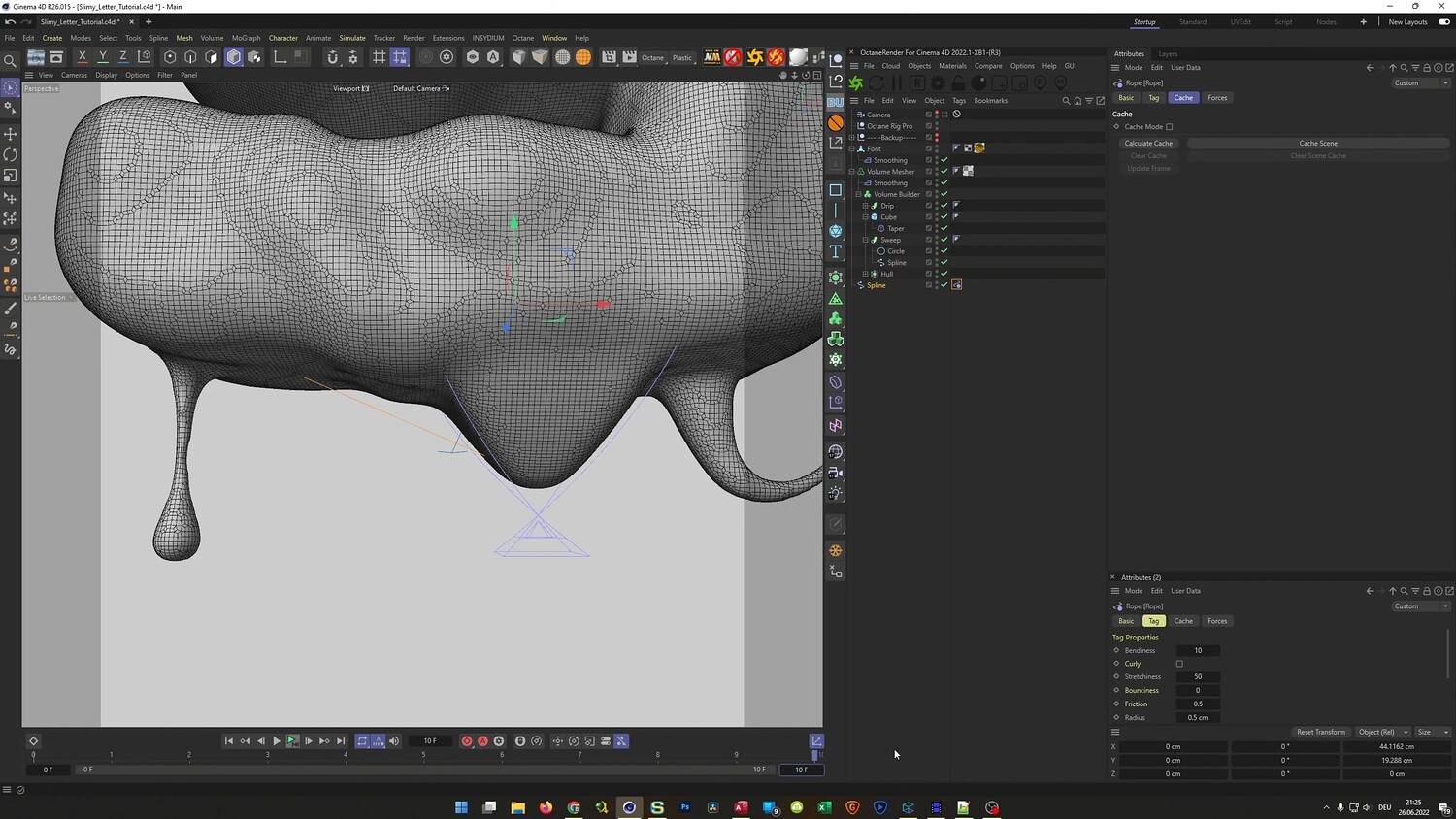Select the Move tool in left toolbar
1456x819 pixels.
coord(11,134)
